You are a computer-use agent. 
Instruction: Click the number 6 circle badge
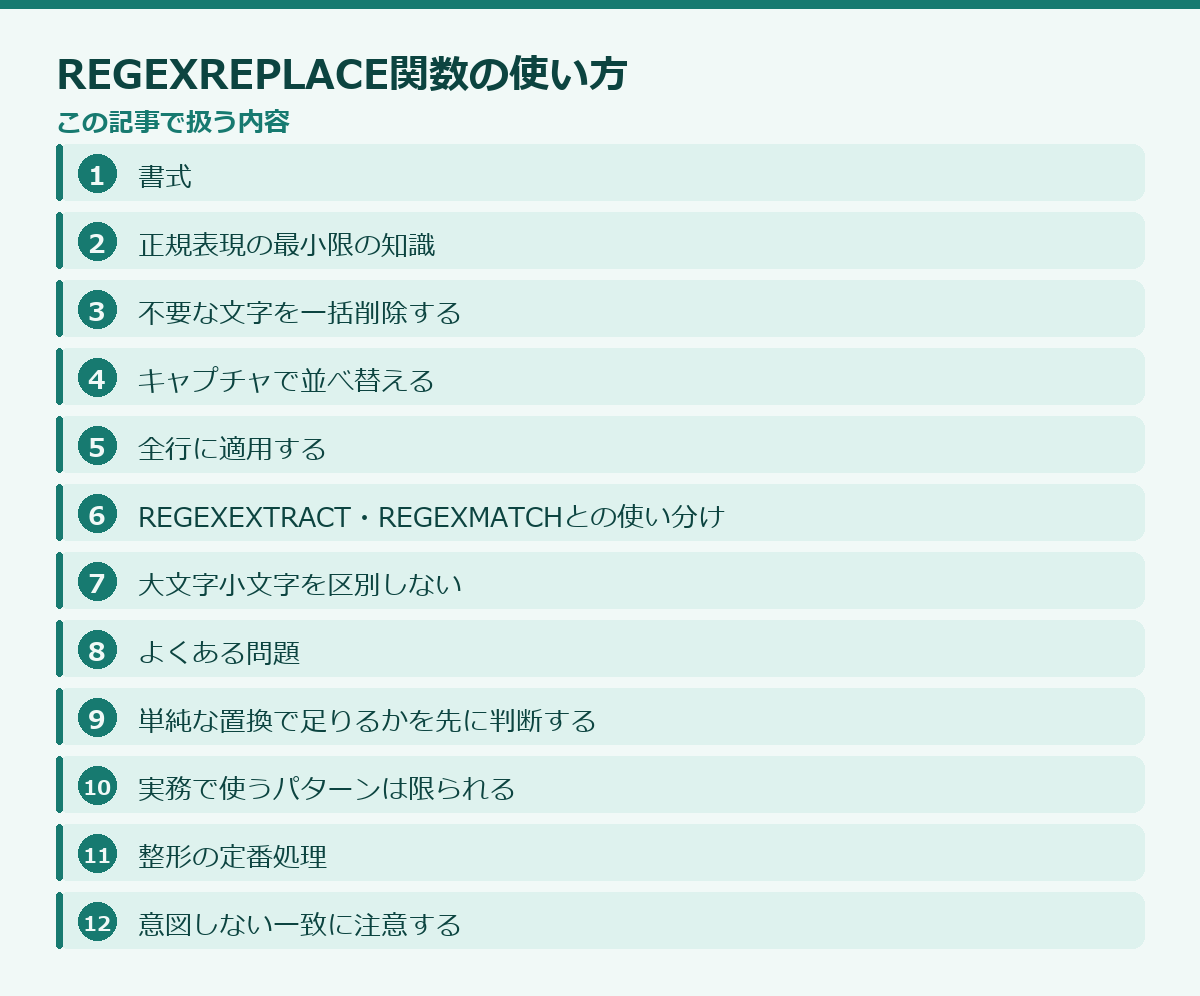tap(97, 514)
